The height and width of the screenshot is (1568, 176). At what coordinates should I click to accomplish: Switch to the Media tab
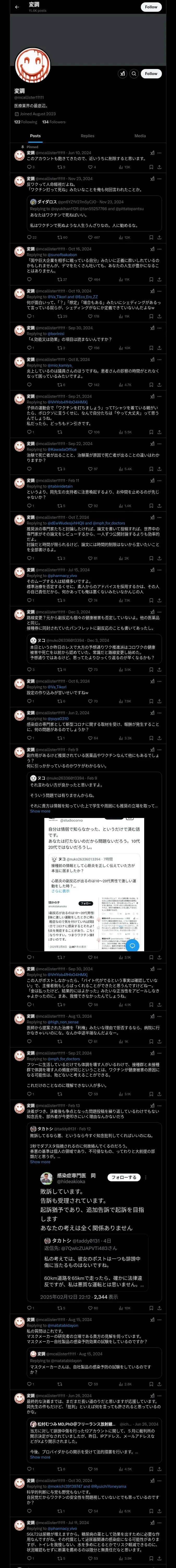140,136
